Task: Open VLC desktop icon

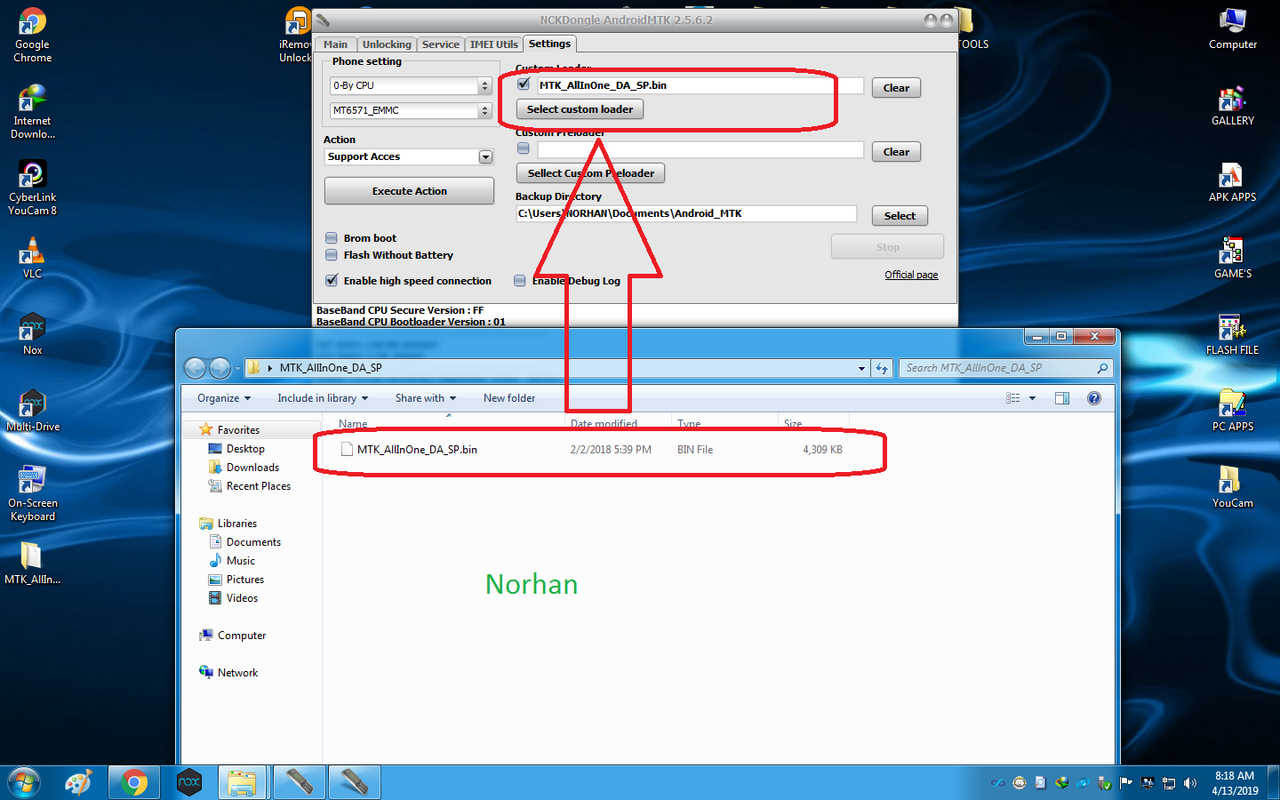Action: pos(32,257)
